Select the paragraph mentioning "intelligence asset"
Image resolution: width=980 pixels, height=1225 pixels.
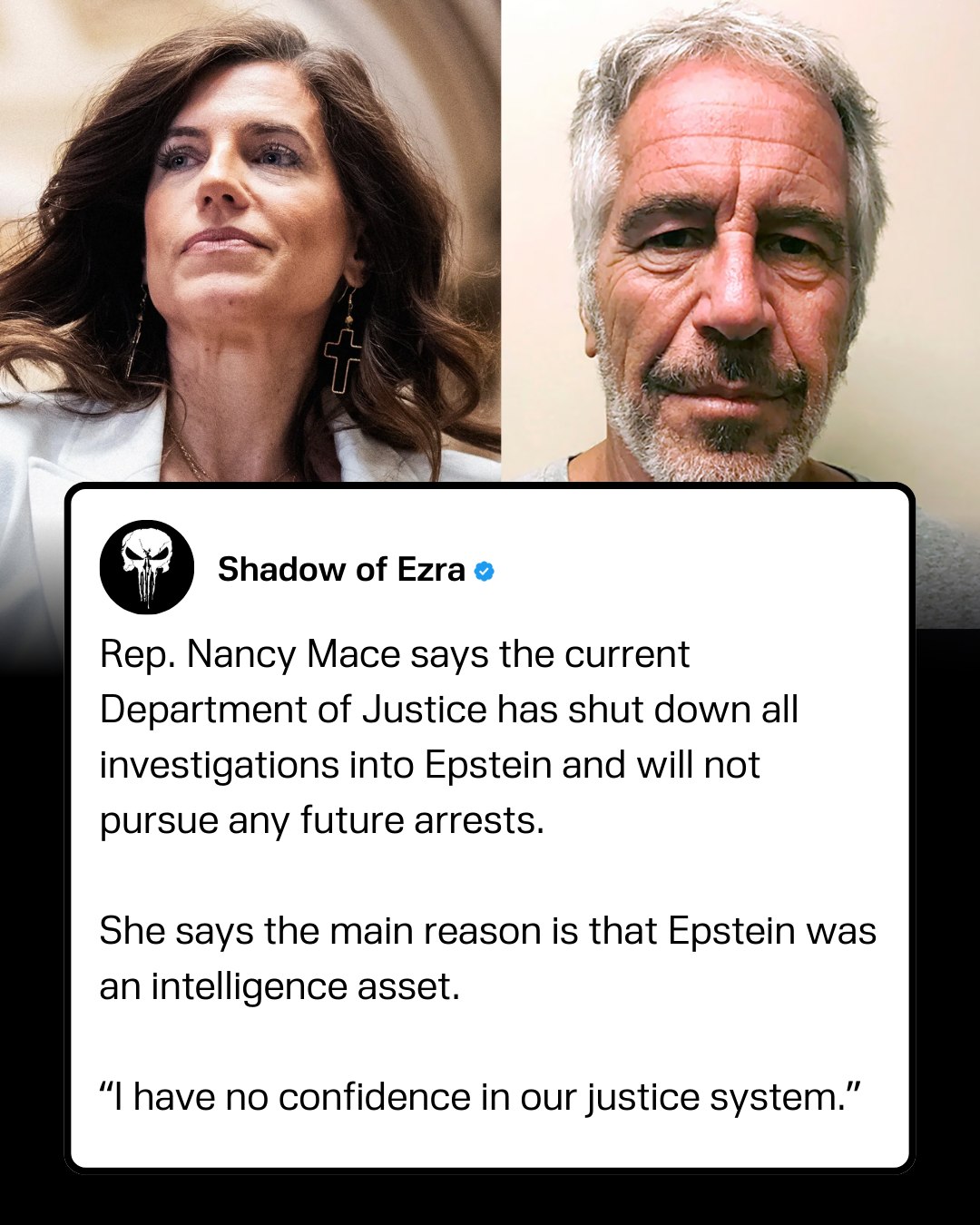(488, 958)
